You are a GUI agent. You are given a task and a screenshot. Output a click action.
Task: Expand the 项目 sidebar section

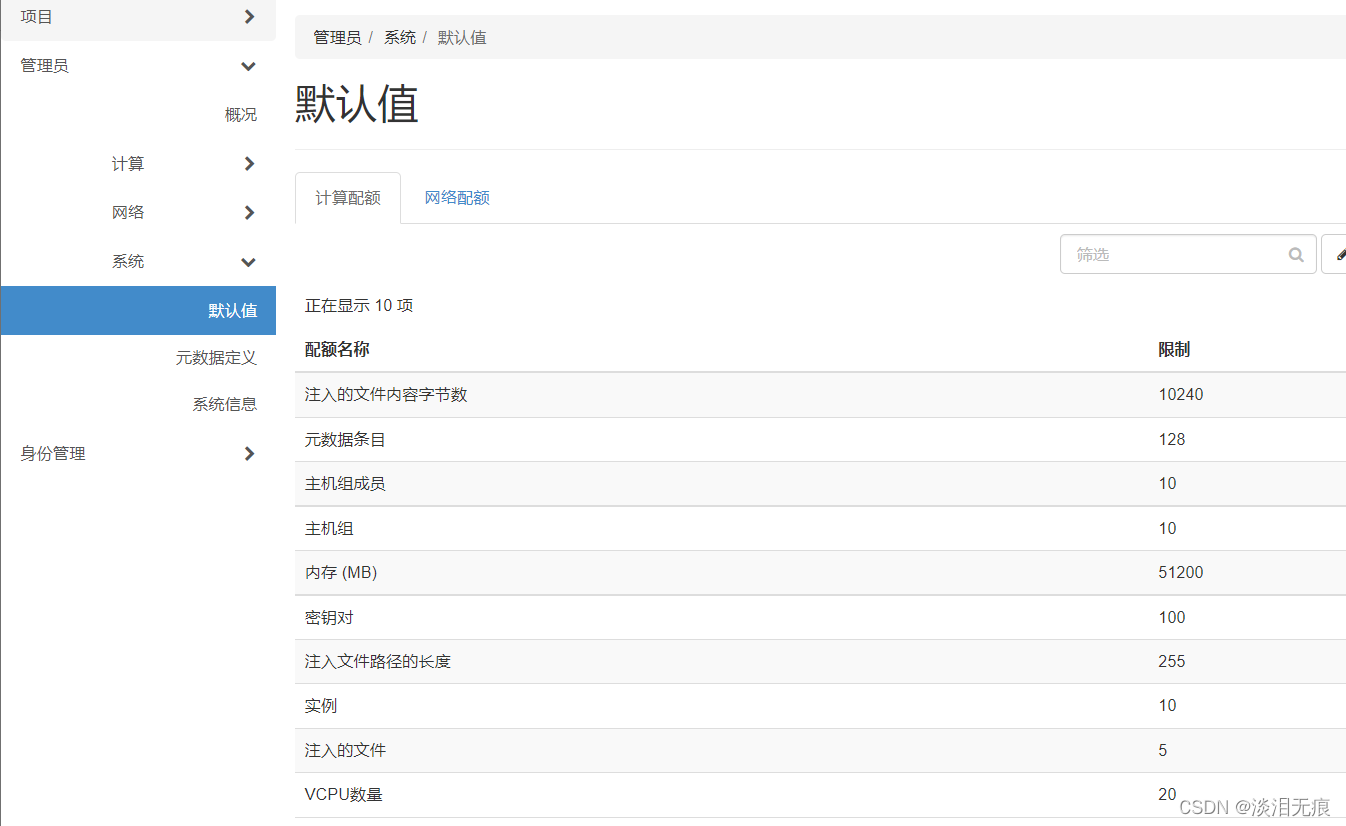(x=138, y=17)
